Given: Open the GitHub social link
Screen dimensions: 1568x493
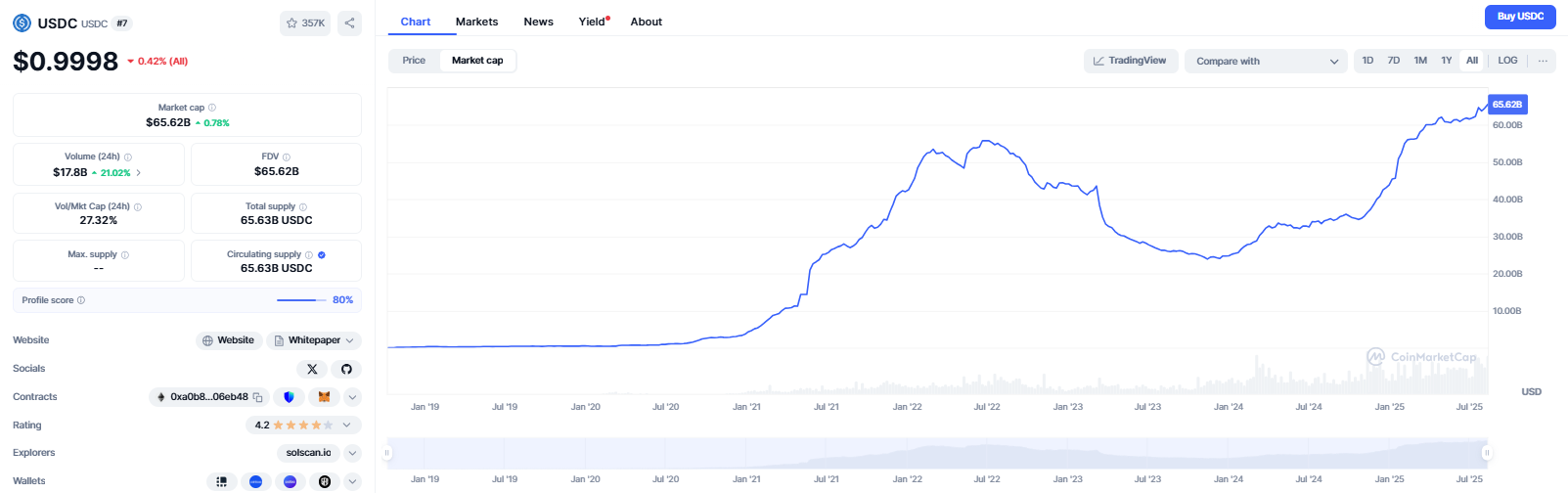Looking at the screenshot, I should 346,369.
